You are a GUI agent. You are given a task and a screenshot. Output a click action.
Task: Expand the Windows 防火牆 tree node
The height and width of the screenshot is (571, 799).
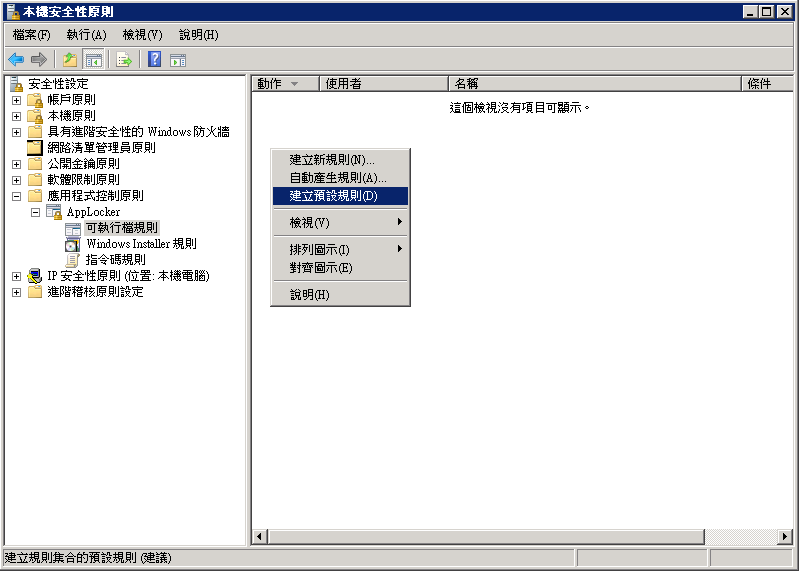(16, 132)
